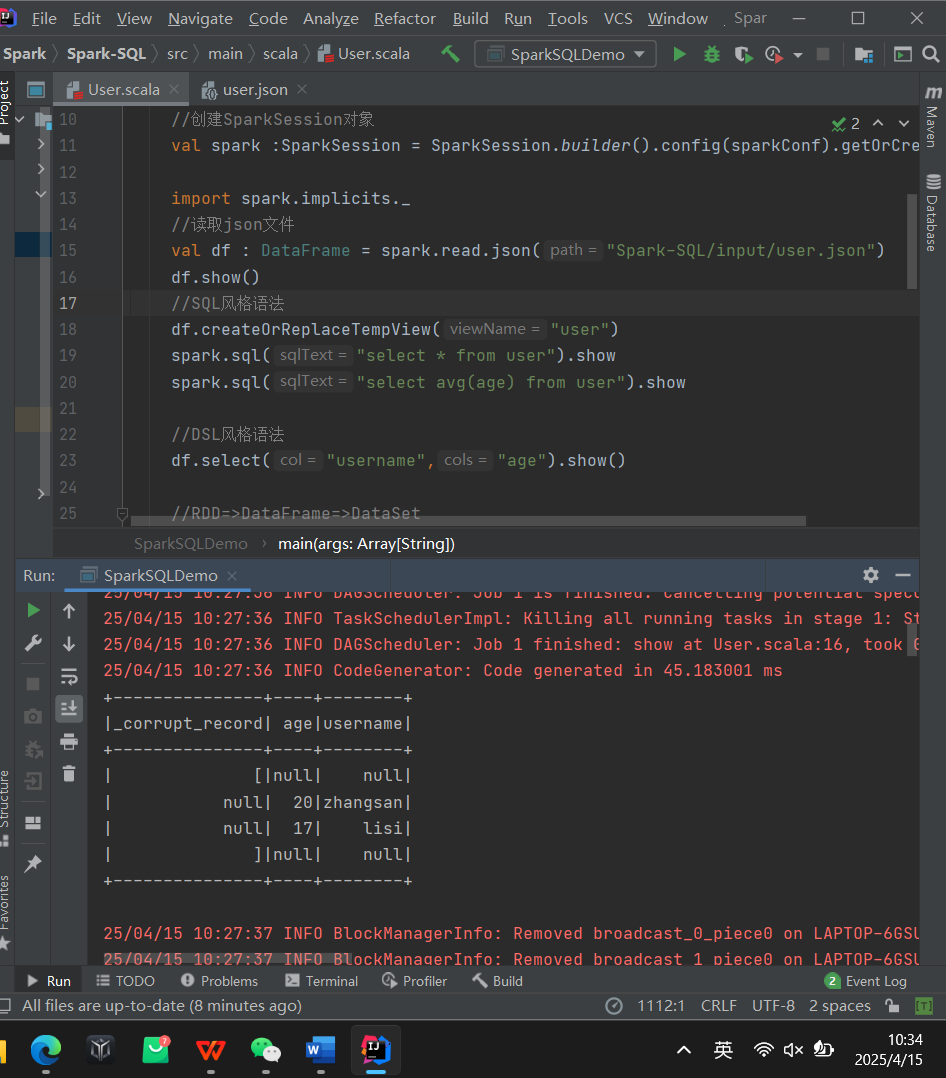Open SparkSQLDemo run configuration dropdown
The image size is (946, 1078).
coord(565,54)
